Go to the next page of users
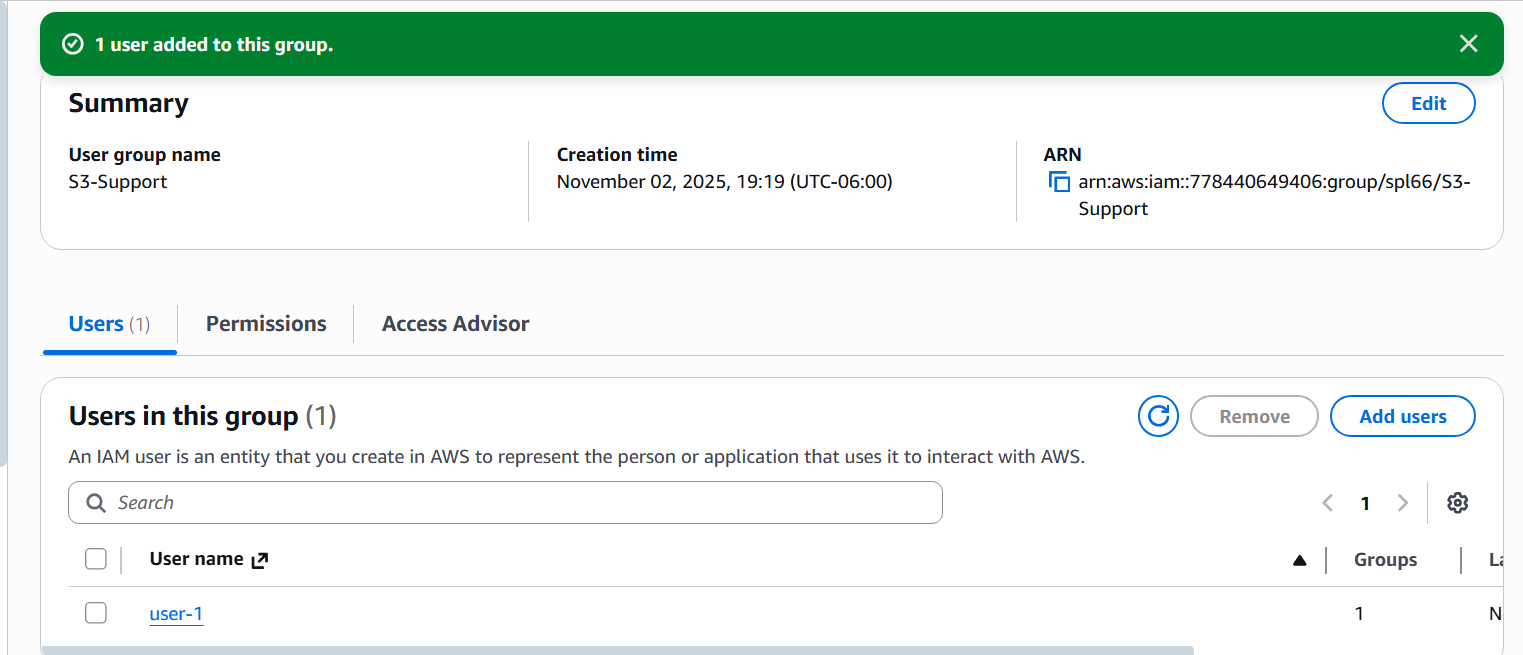The height and width of the screenshot is (655, 1523). (1402, 503)
